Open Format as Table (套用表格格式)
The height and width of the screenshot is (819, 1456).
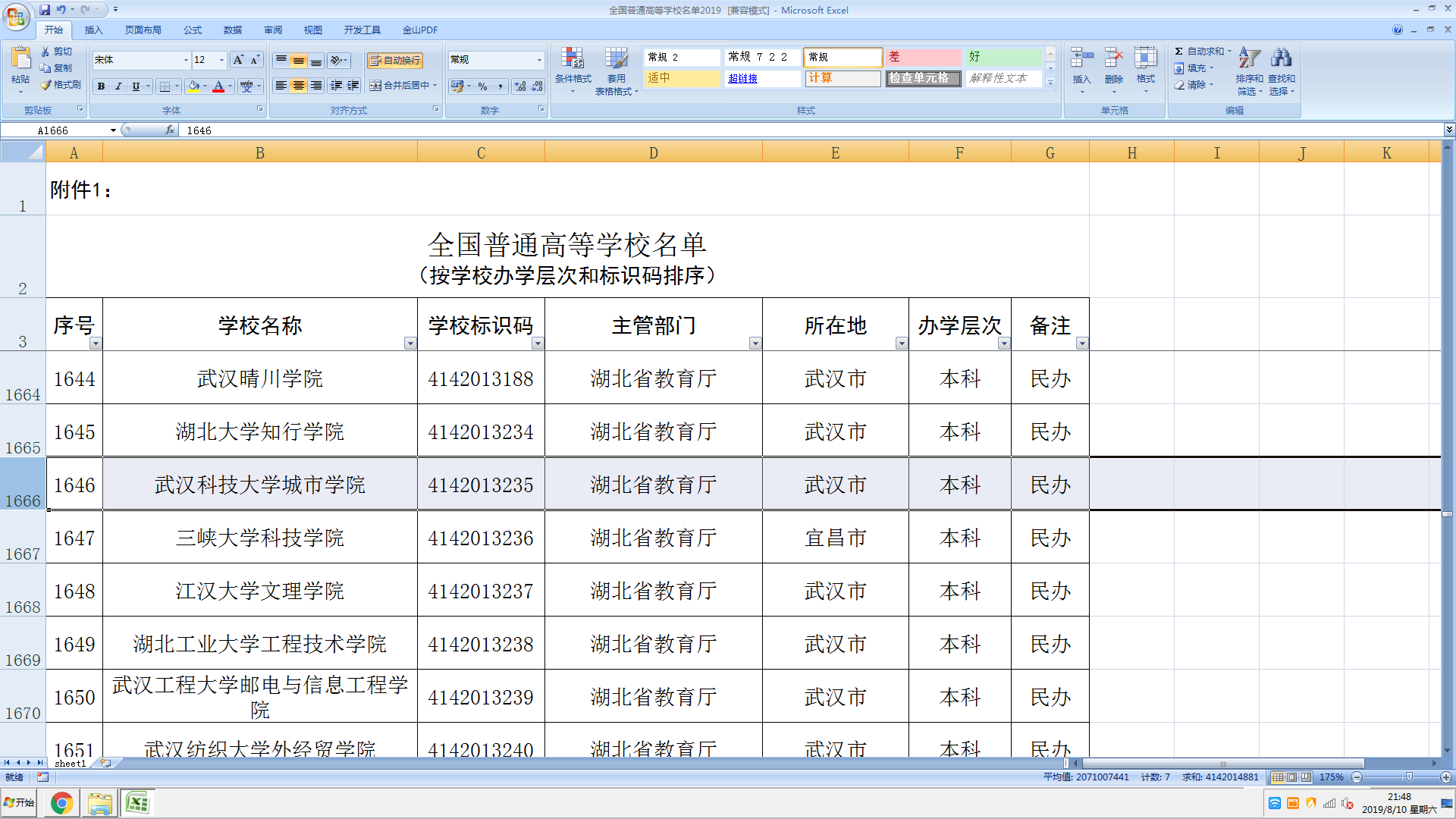point(617,71)
